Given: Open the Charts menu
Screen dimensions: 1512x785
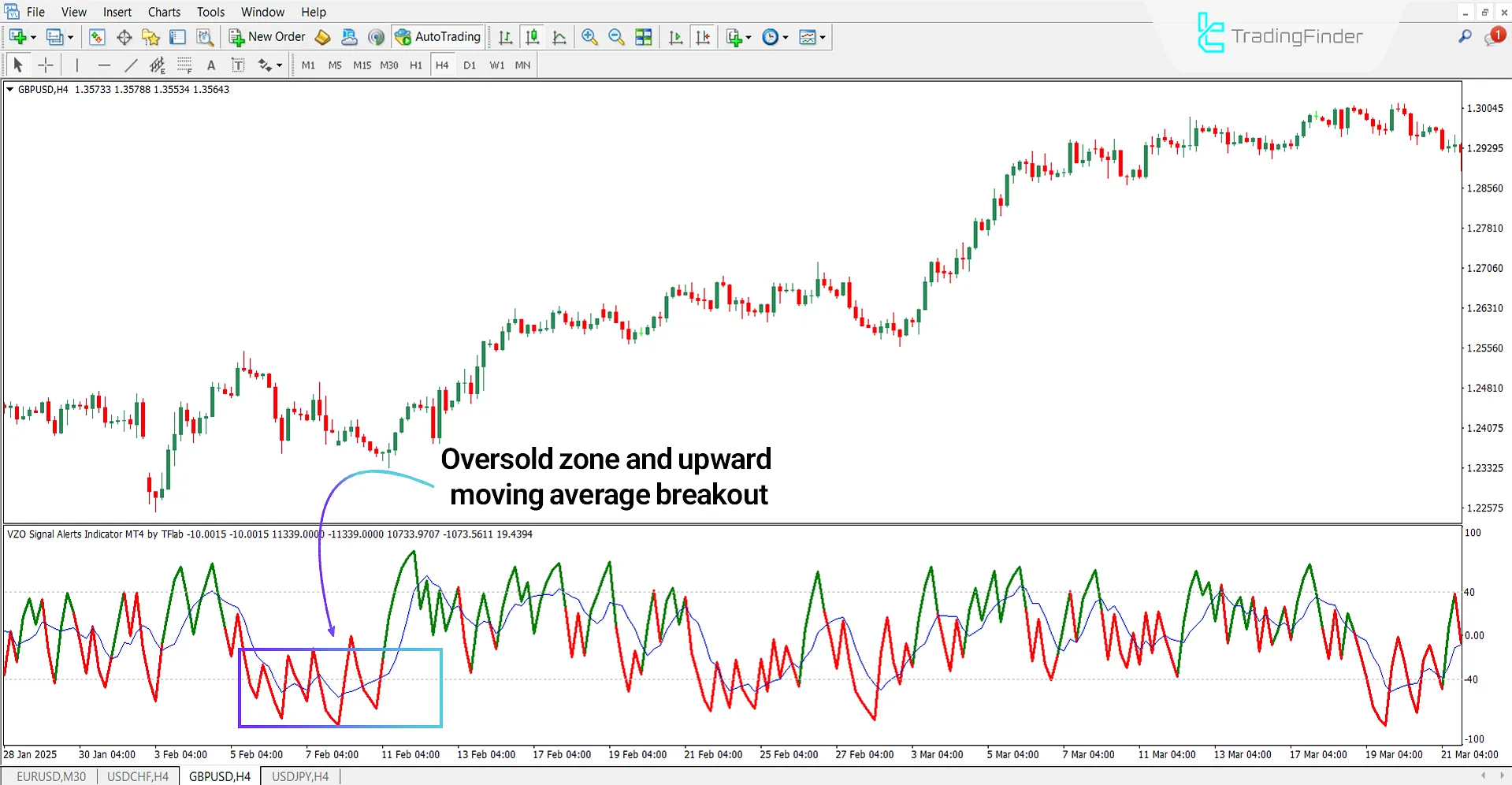Looking at the screenshot, I should click(x=163, y=11).
